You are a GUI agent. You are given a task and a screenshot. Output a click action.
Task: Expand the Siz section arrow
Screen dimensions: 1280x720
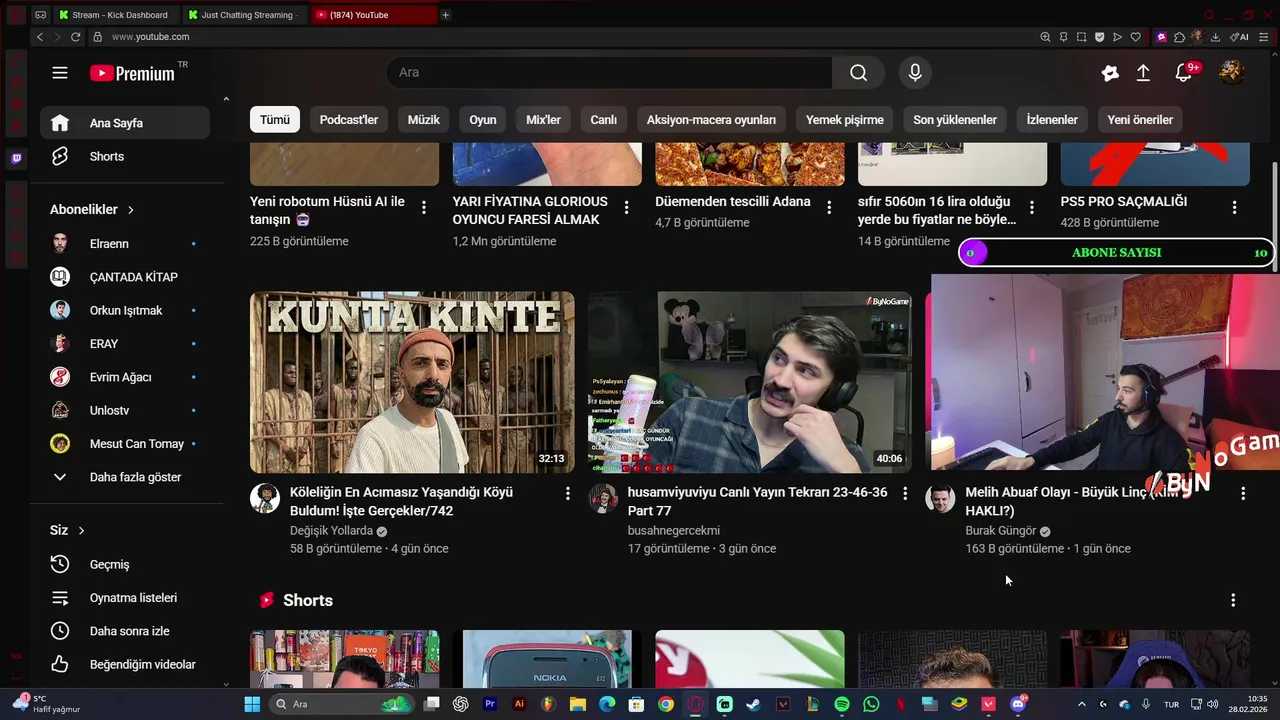82,530
